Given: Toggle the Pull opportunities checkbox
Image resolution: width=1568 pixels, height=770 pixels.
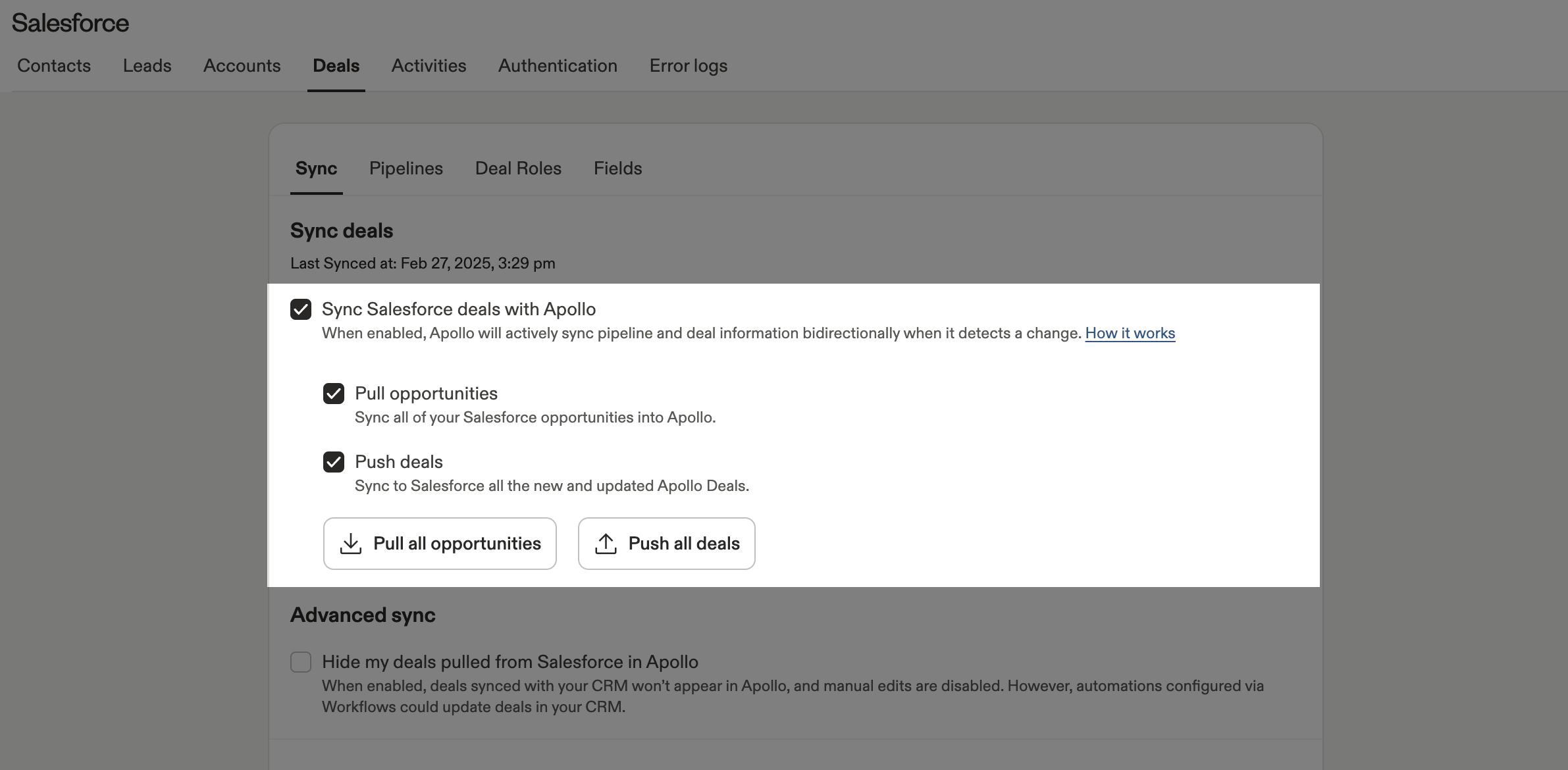Looking at the screenshot, I should (334, 394).
